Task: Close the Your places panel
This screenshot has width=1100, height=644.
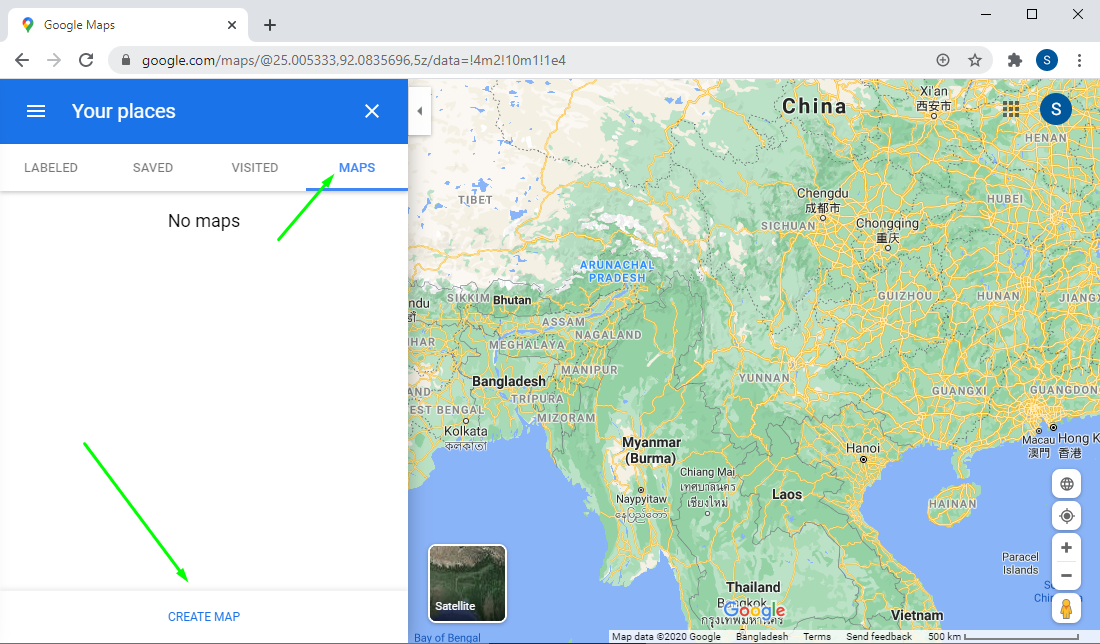Action: [372, 111]
